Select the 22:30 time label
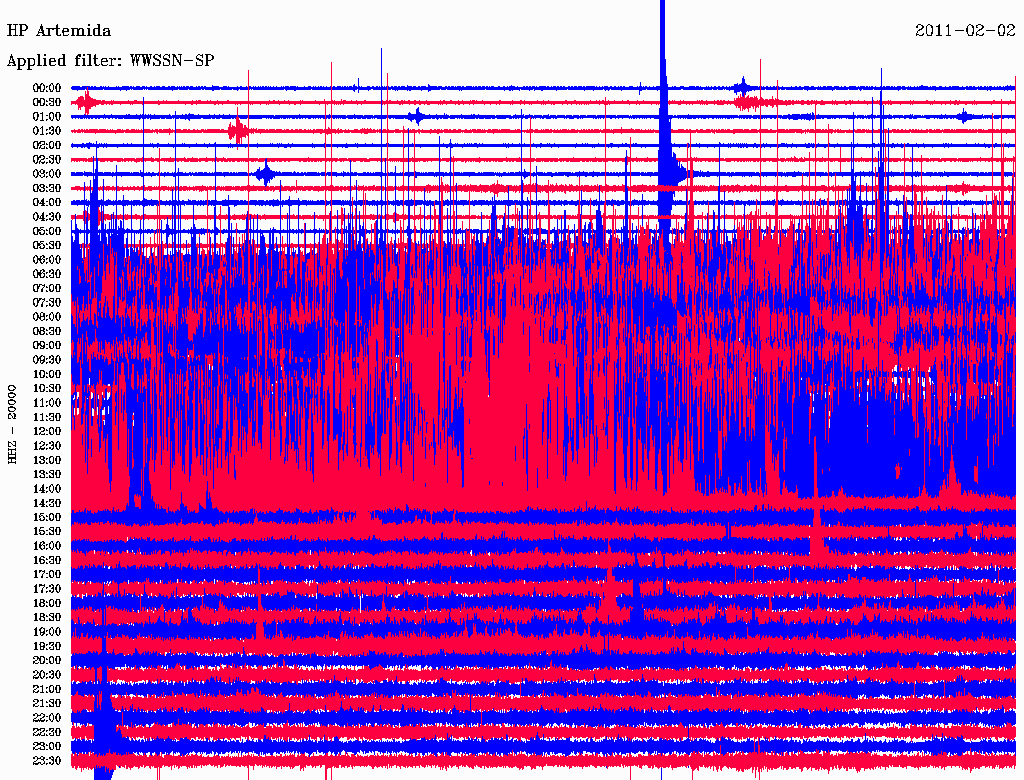The image size is (1024, 780). point(47,732)
